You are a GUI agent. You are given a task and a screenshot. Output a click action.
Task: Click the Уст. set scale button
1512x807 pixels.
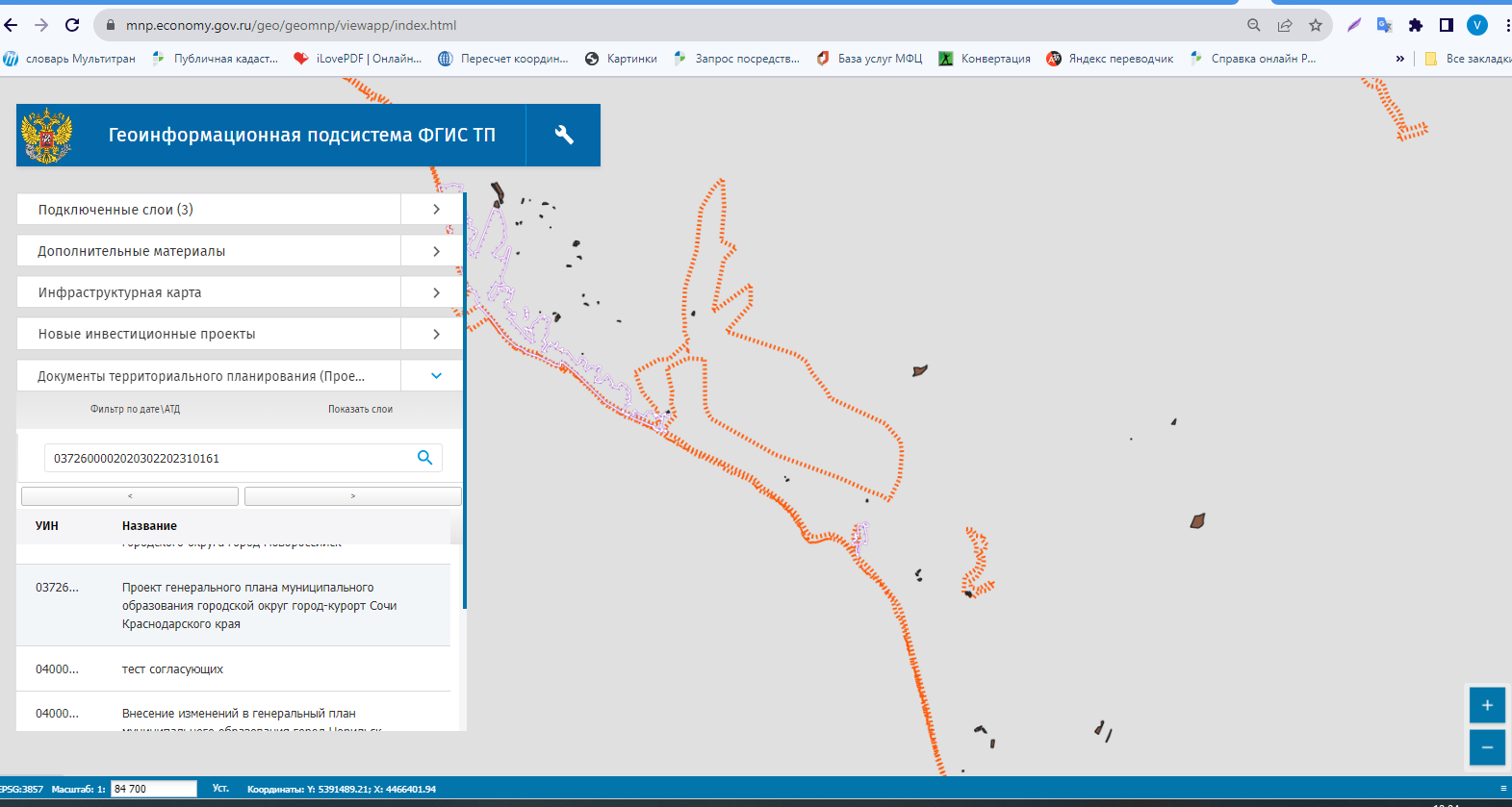tap(220, 789)
